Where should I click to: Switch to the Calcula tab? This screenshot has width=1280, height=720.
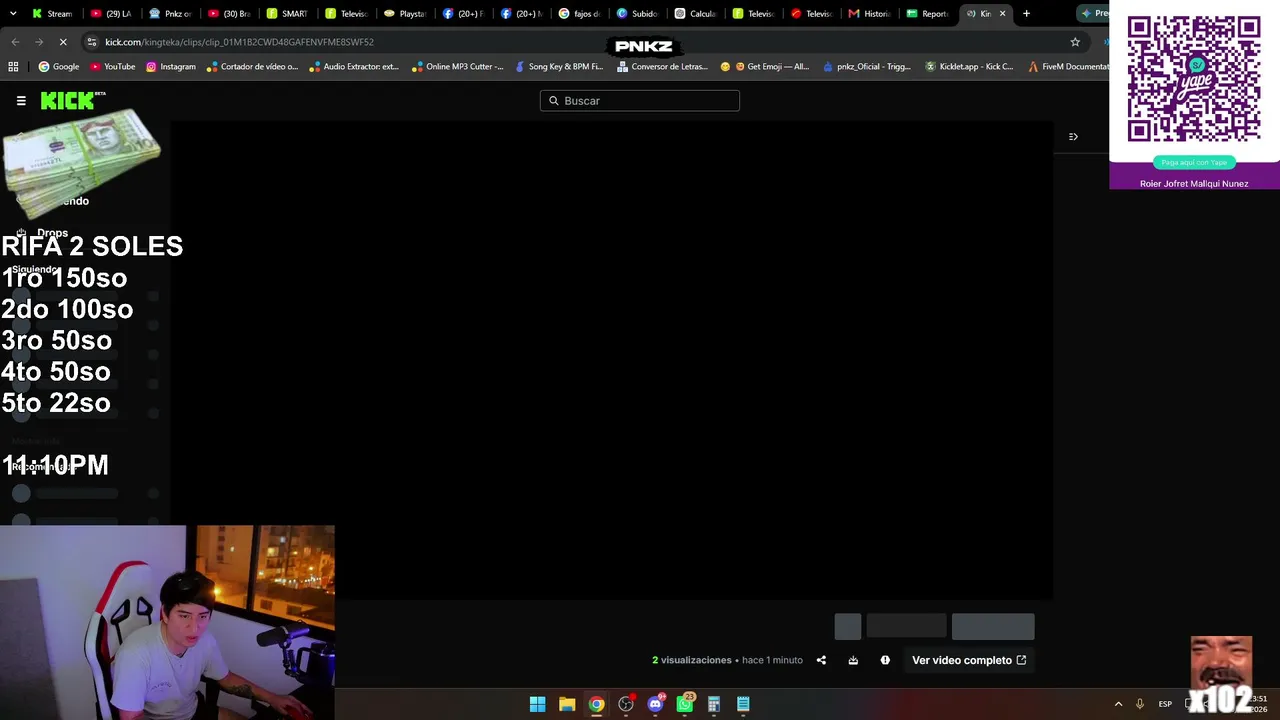click(695, 14)
